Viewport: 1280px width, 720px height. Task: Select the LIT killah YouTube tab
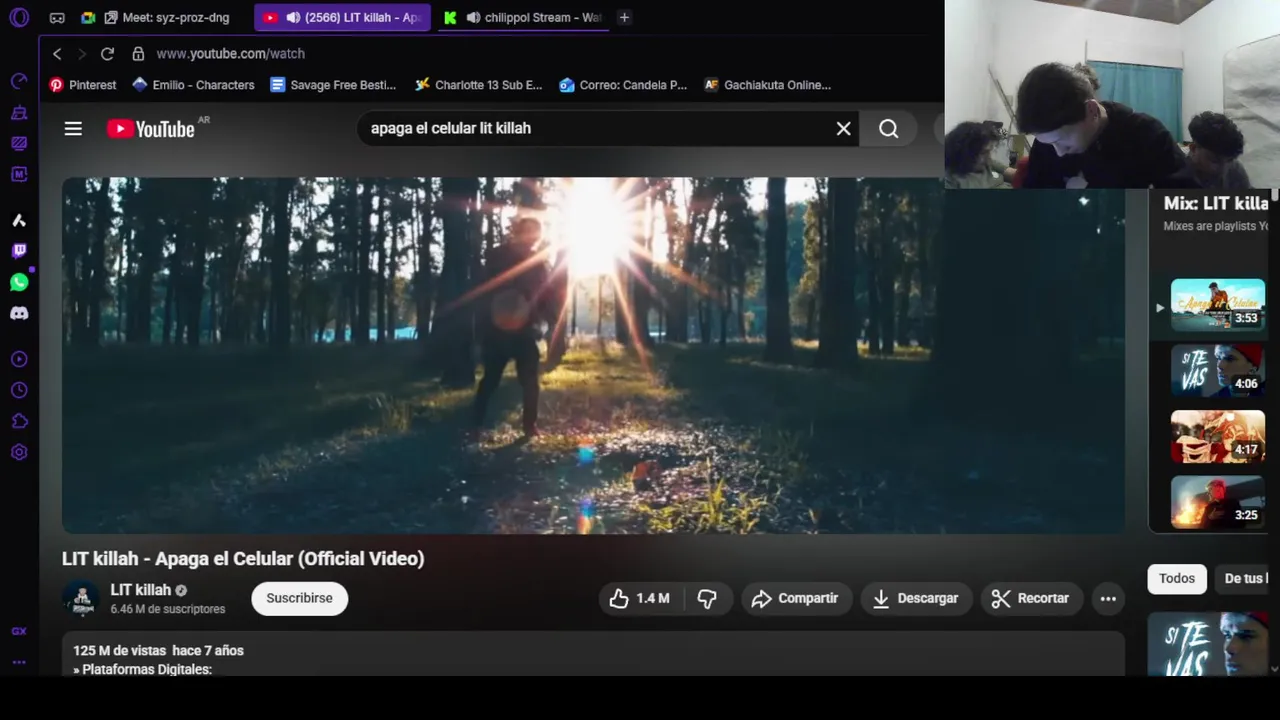click(x=342, y=17)
